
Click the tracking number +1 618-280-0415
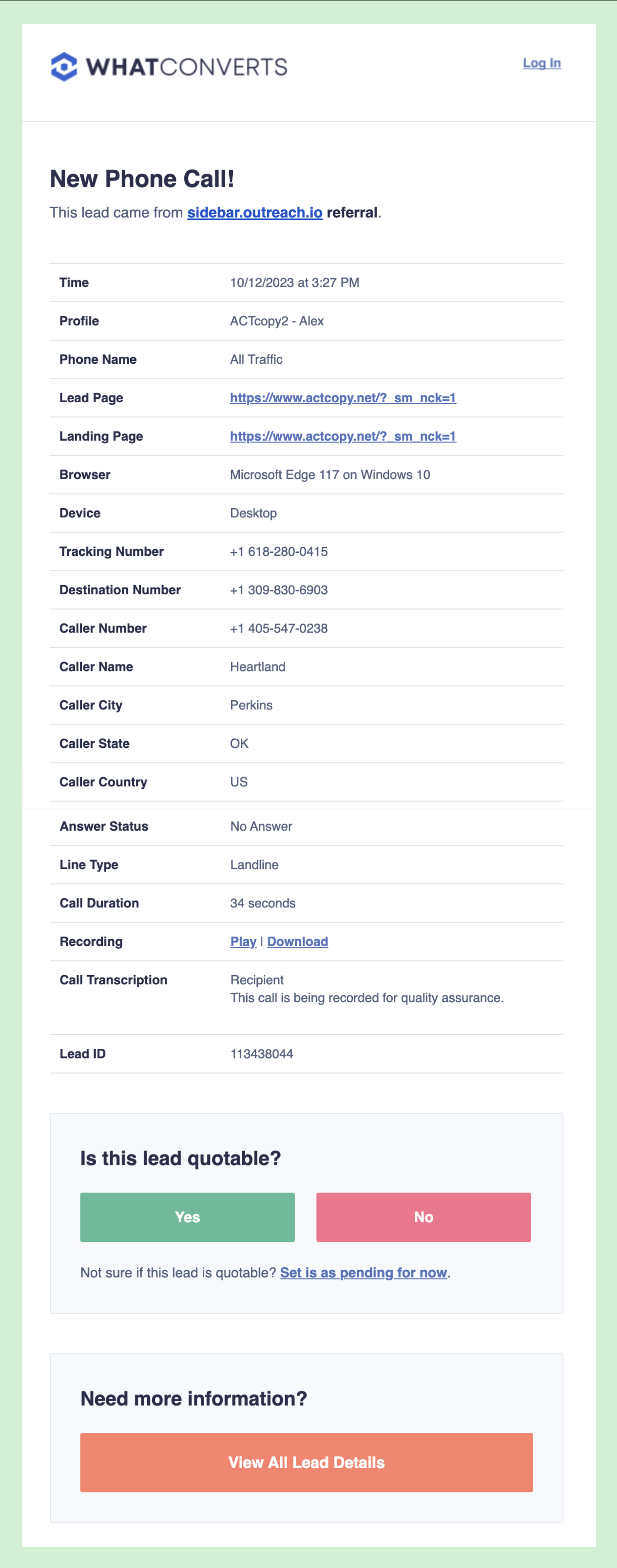click(x=279, y=551)
